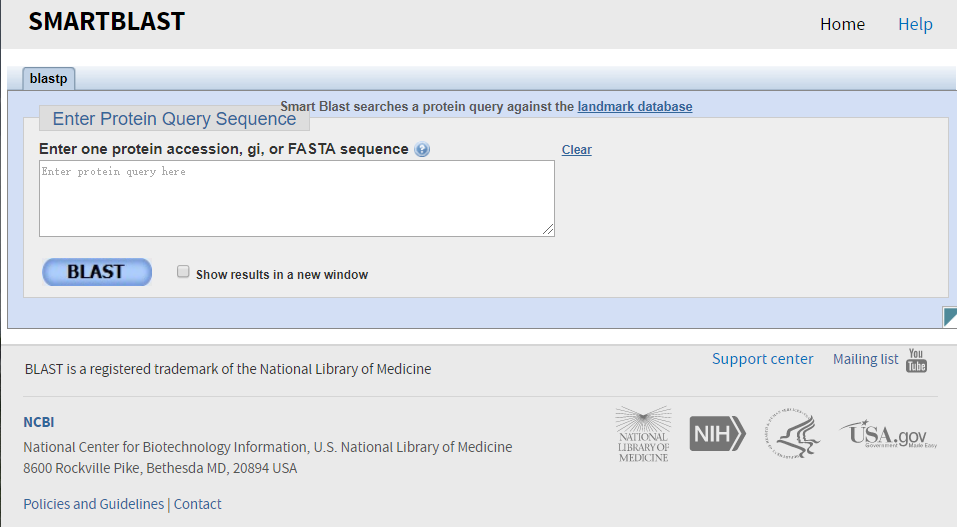Click the Clear link
This screenshot has width=957, height=527.
point(576,150)
